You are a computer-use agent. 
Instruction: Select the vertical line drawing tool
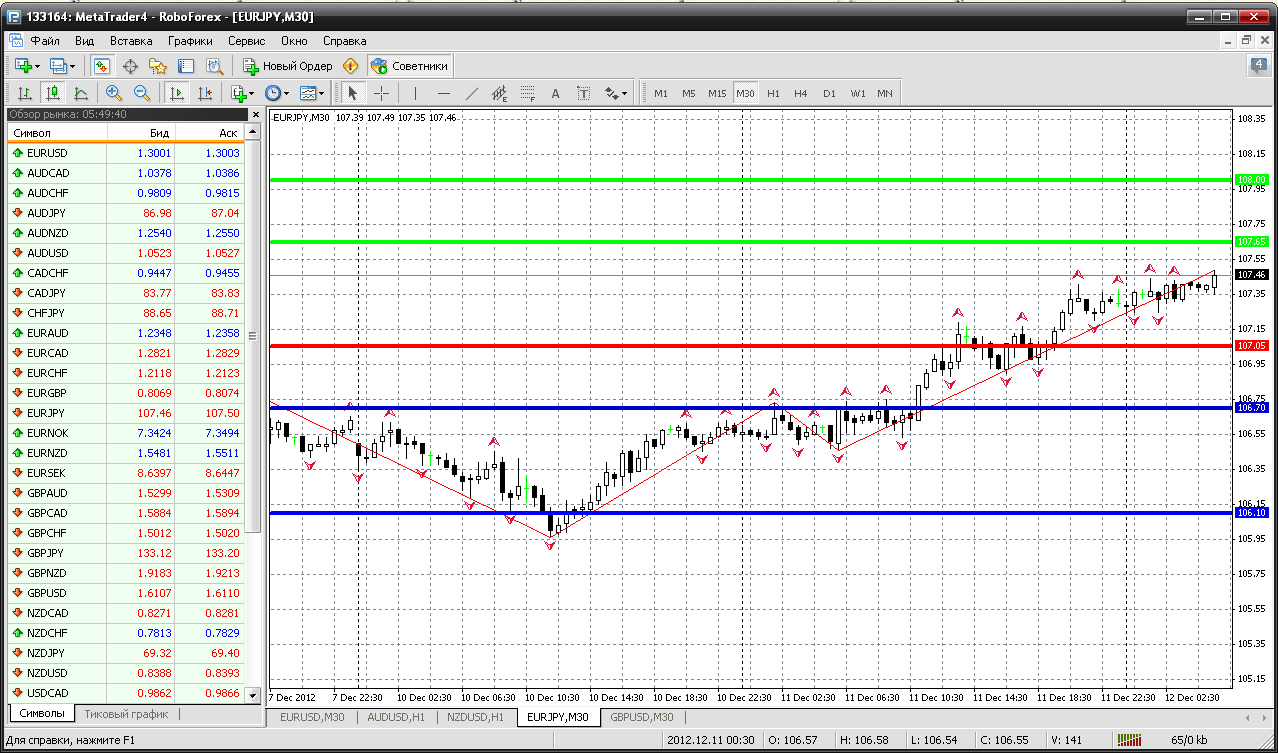[x=415, y=93]
